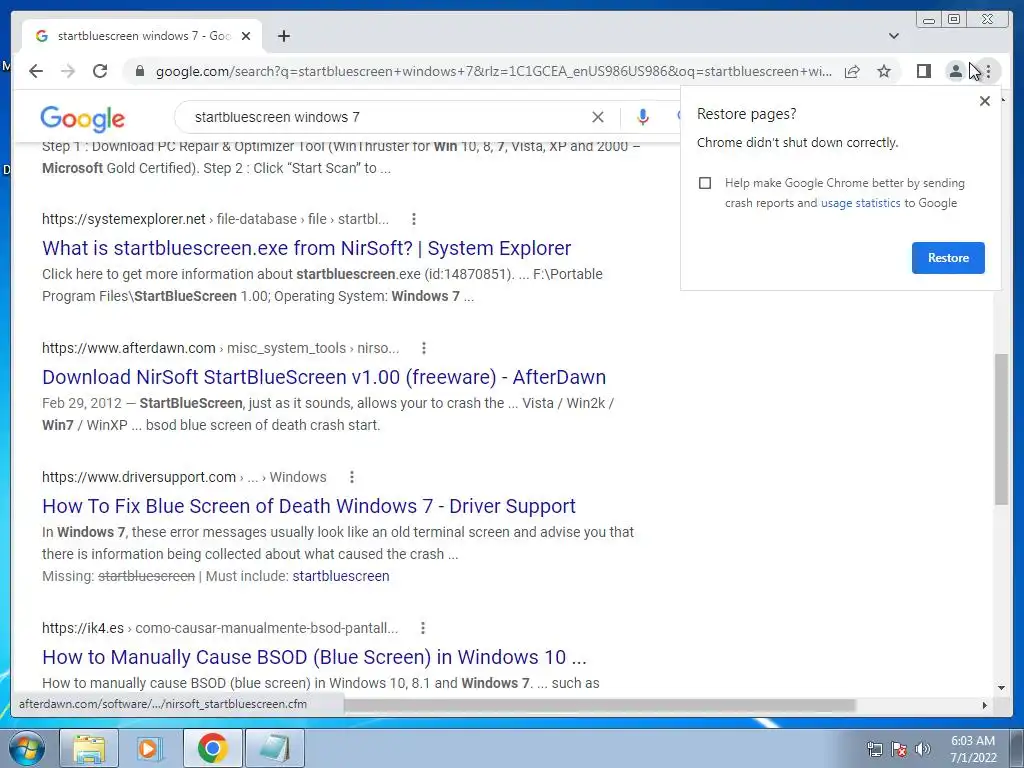Open How To Fix Blue Screen Driver Support
The height and width of the screenshot is (768, 1024).
click(309, 506)
